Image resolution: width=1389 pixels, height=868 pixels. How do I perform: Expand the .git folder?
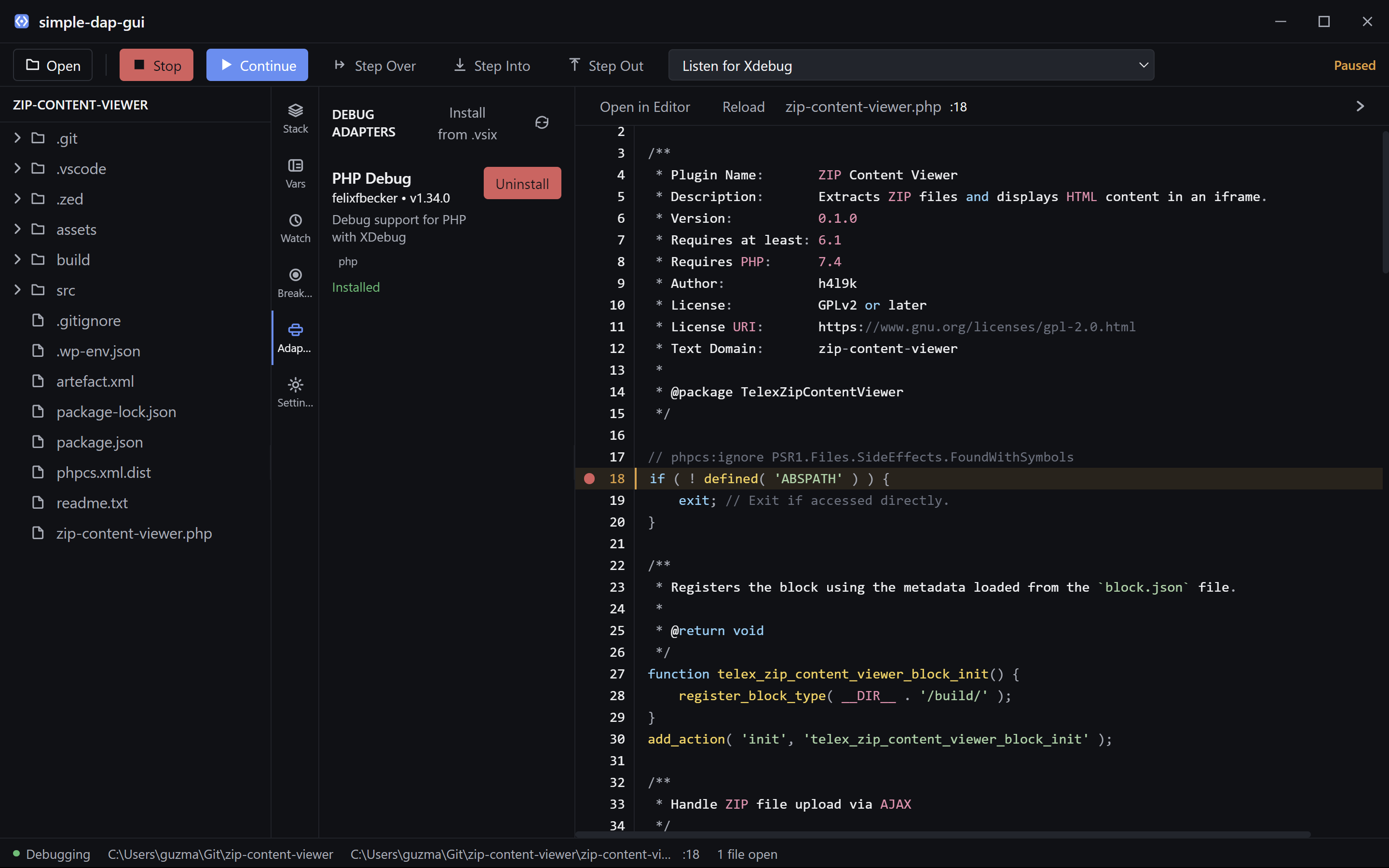click(17, 138)
